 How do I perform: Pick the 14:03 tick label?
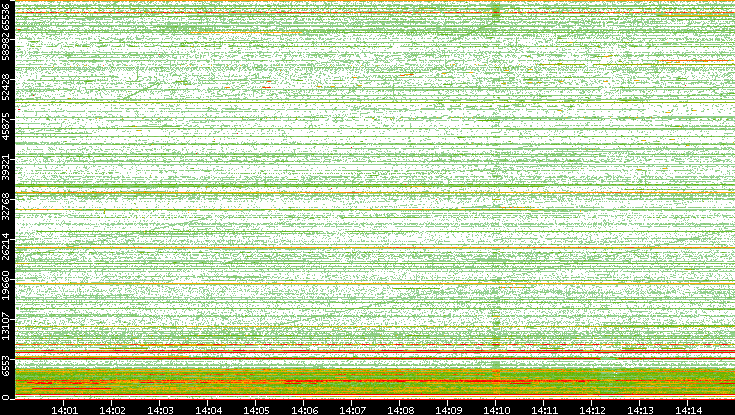160,411
